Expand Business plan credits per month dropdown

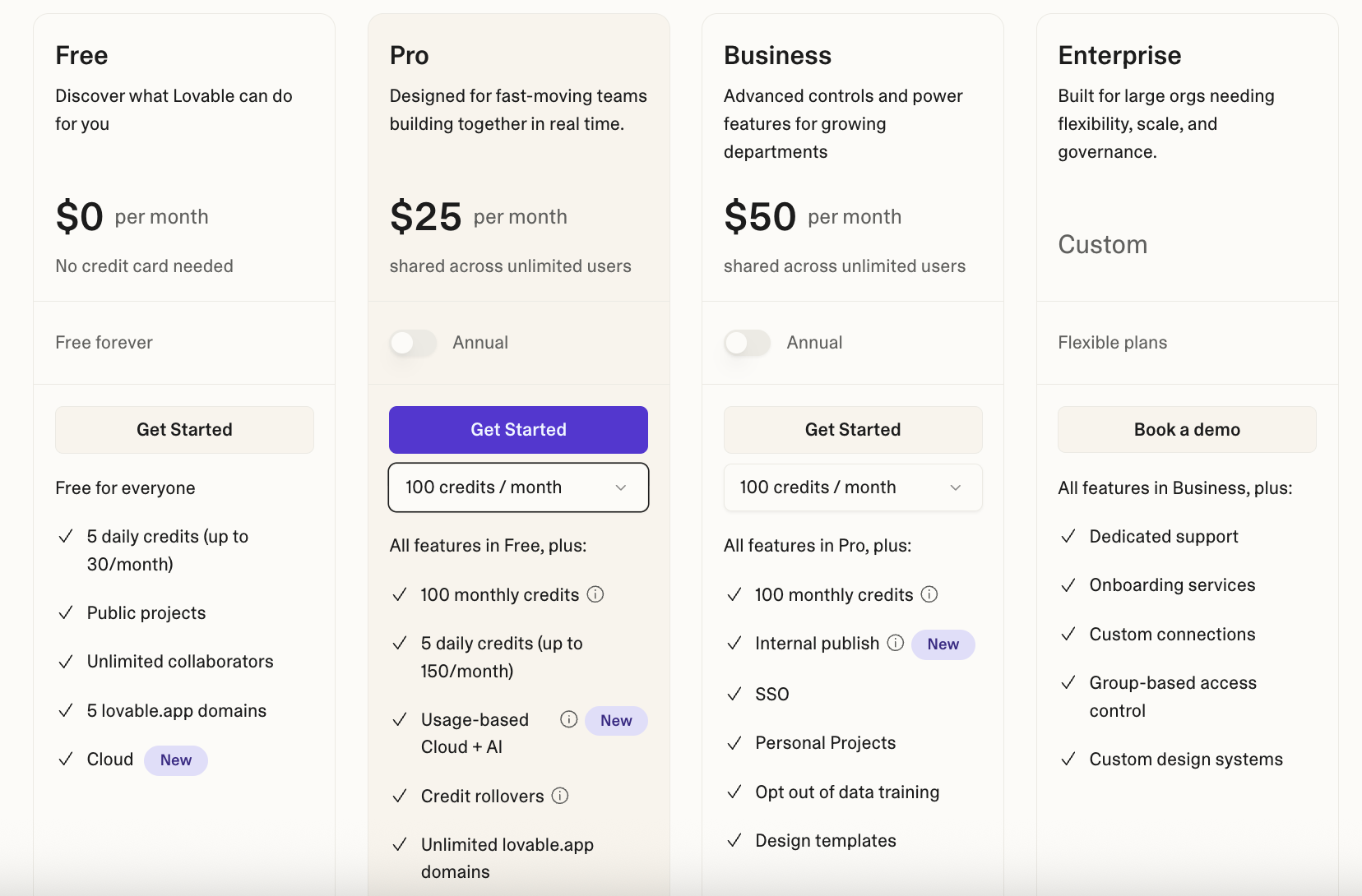pyautogui.click(x=853, y=487)
